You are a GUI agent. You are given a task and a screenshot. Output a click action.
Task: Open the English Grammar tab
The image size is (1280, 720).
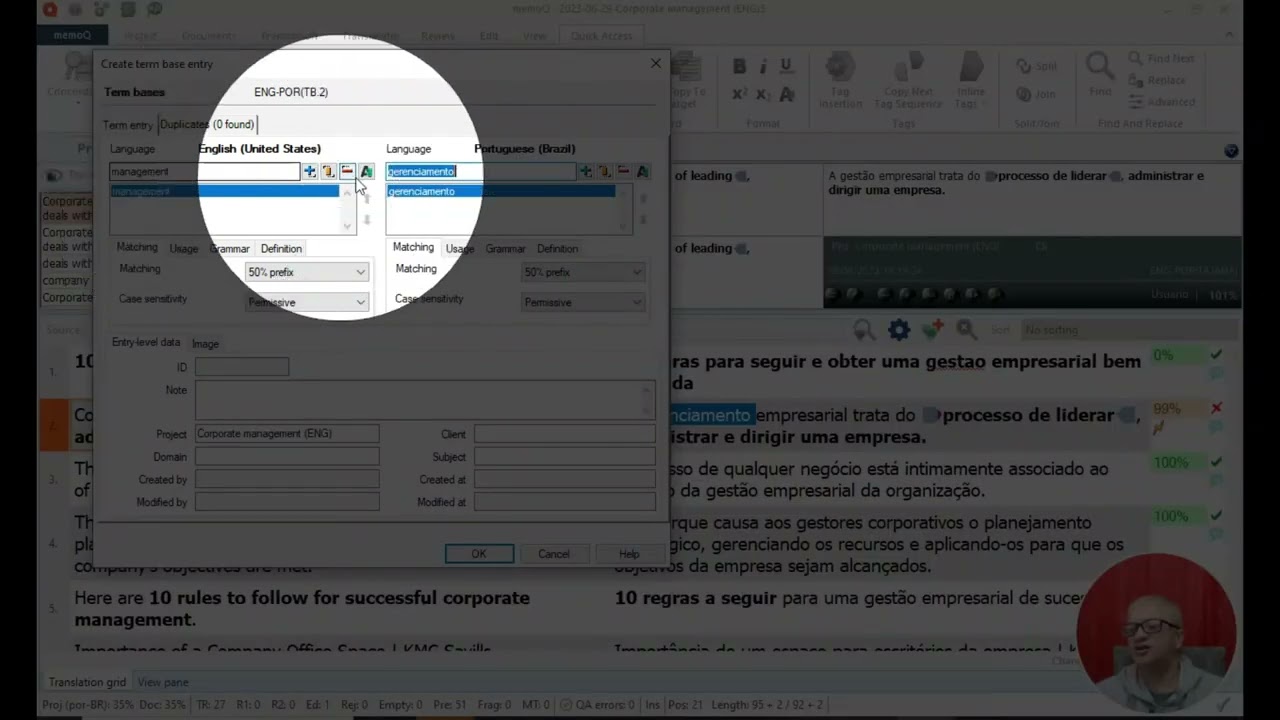tap(229, 249)
